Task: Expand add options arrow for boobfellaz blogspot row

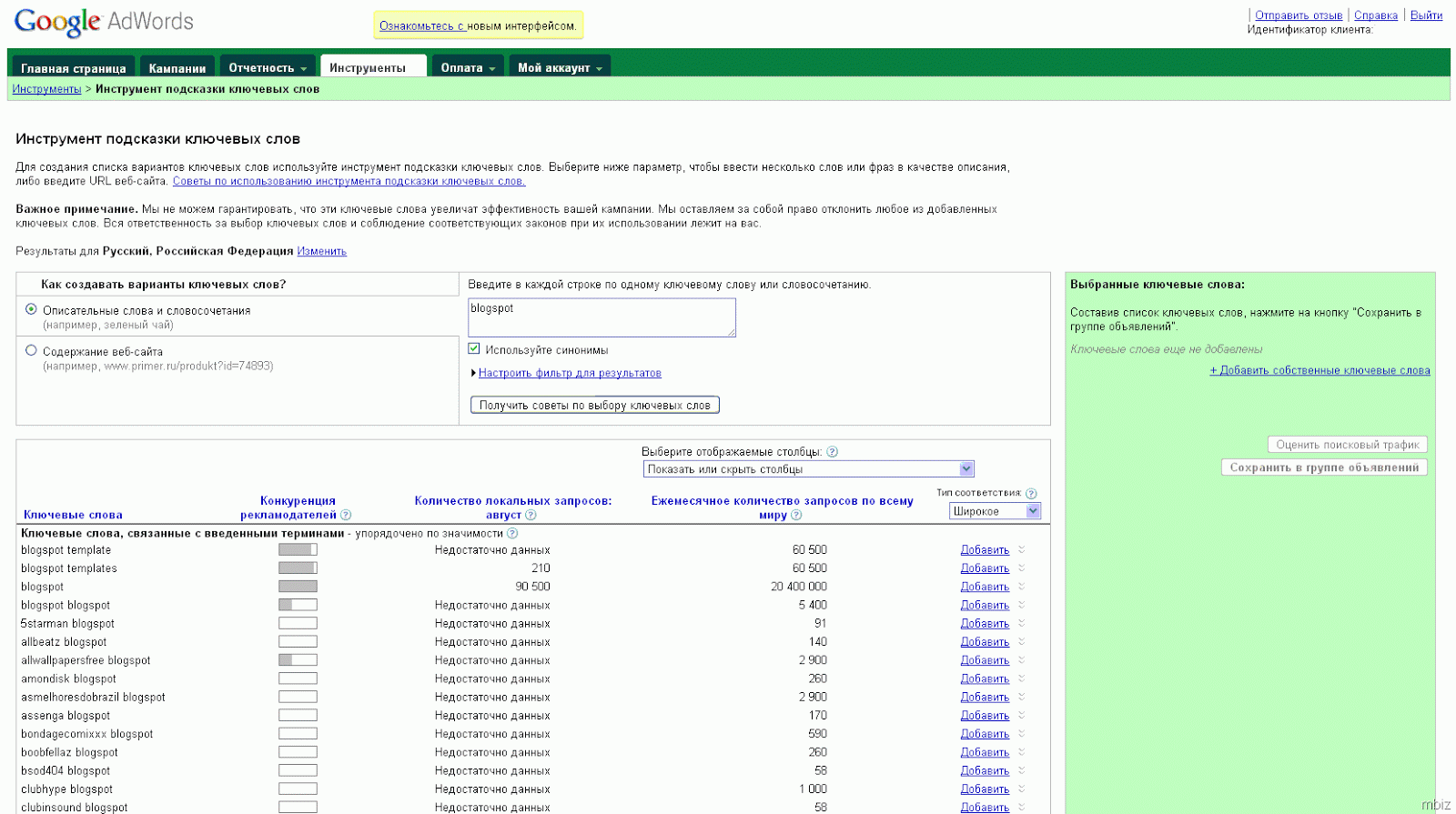Action: click(x=1022, y=752)
